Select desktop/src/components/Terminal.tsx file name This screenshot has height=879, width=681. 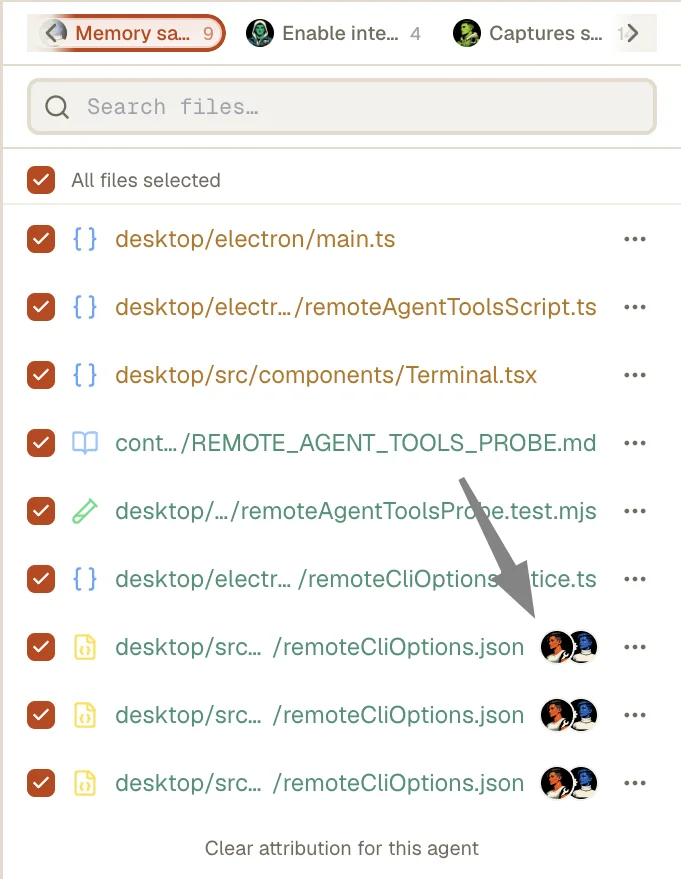(x=326, y=375)
